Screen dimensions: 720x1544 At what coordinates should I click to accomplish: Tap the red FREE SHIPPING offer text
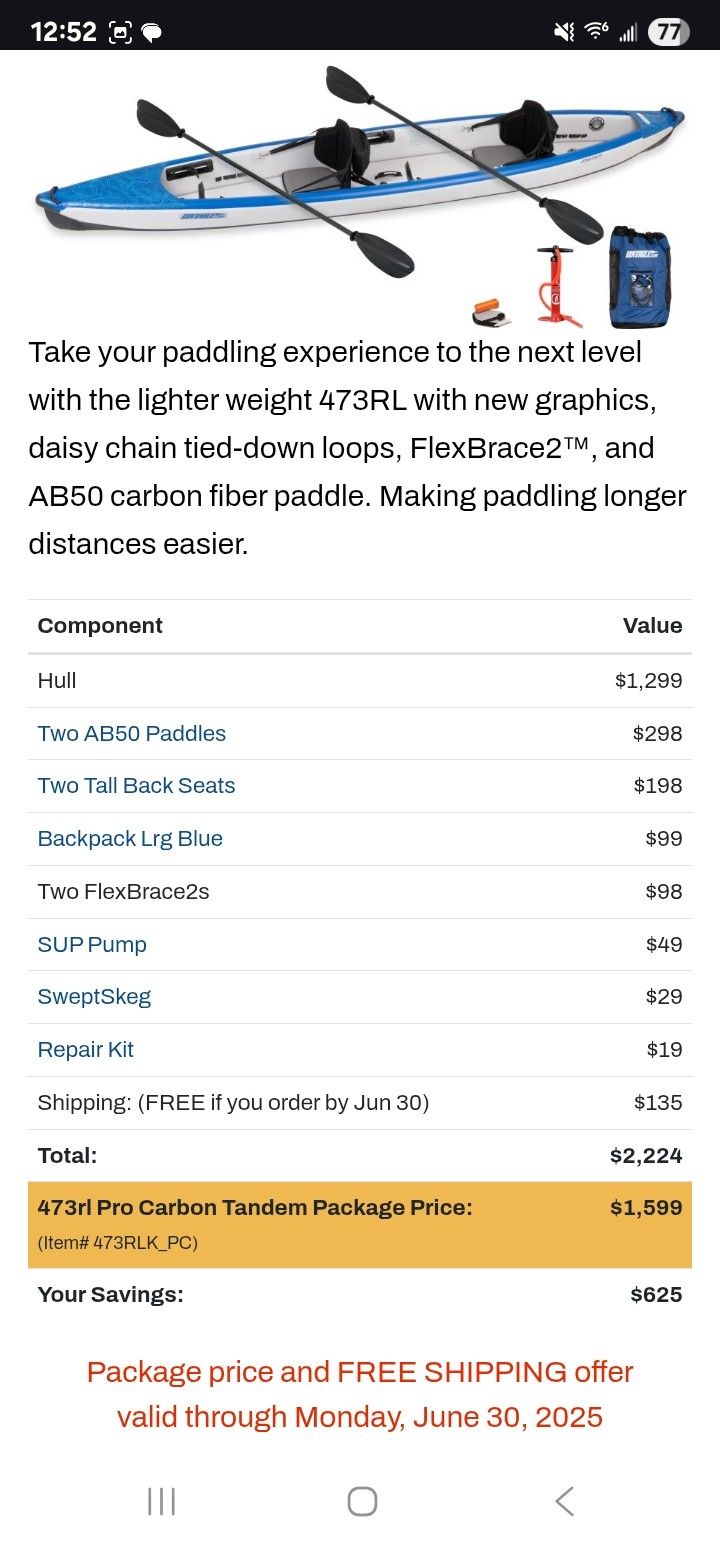(360, 1394)
